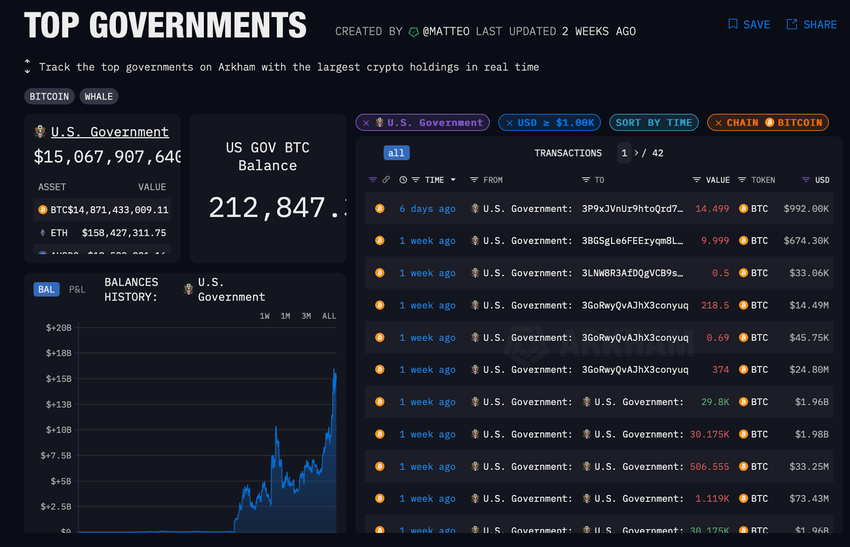Remove the USD ≥ $1.00K filter chip

tap(508, 123)
